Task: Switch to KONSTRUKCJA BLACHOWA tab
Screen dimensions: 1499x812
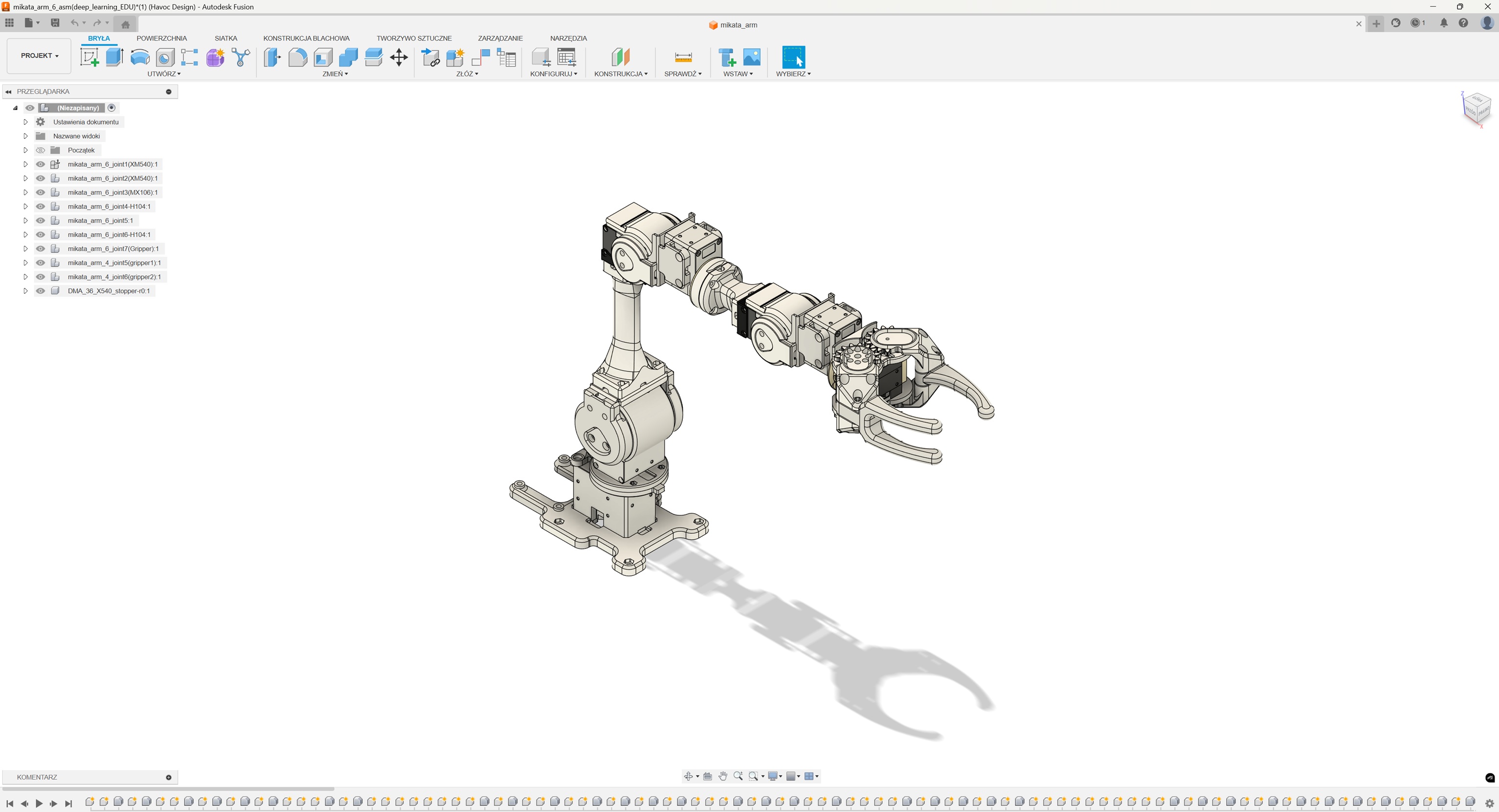Action: point(306,39)
